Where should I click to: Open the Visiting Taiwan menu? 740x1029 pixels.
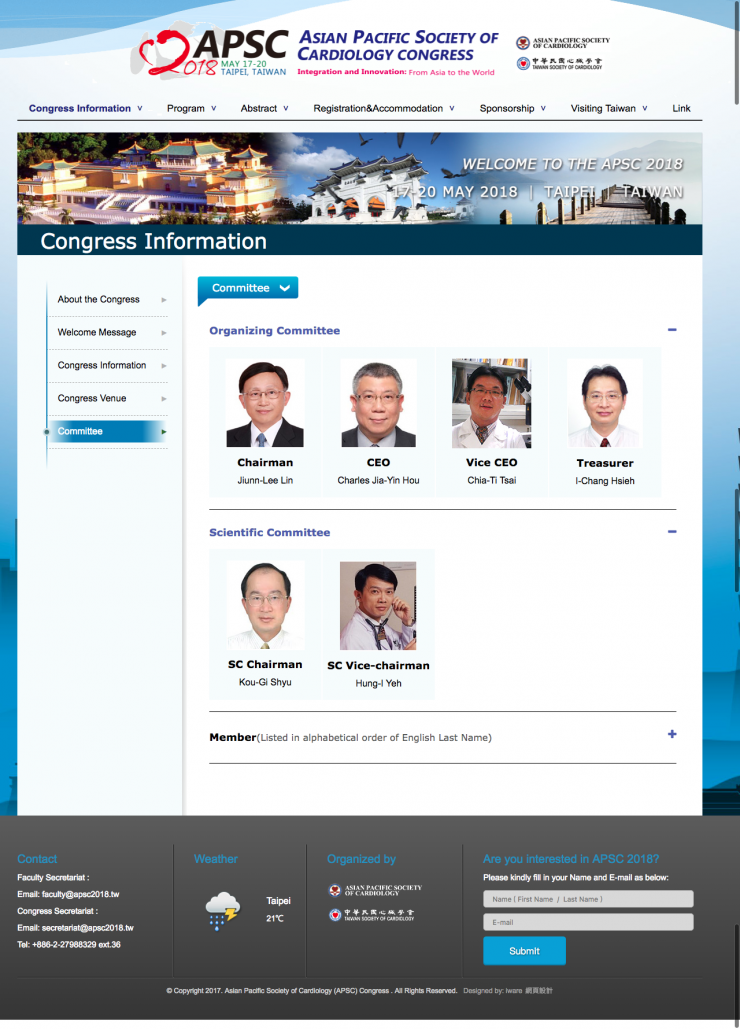coord(608,108)
